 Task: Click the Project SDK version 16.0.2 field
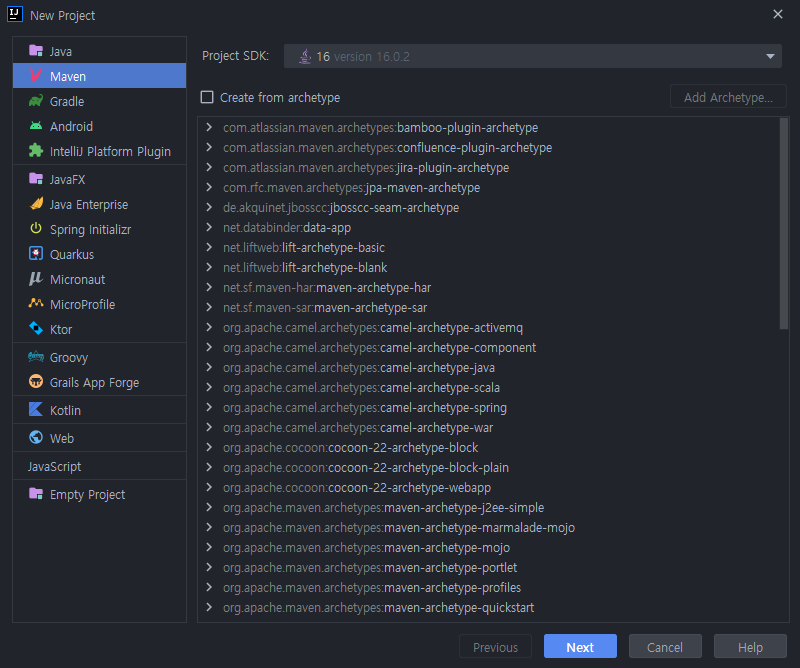533,56
